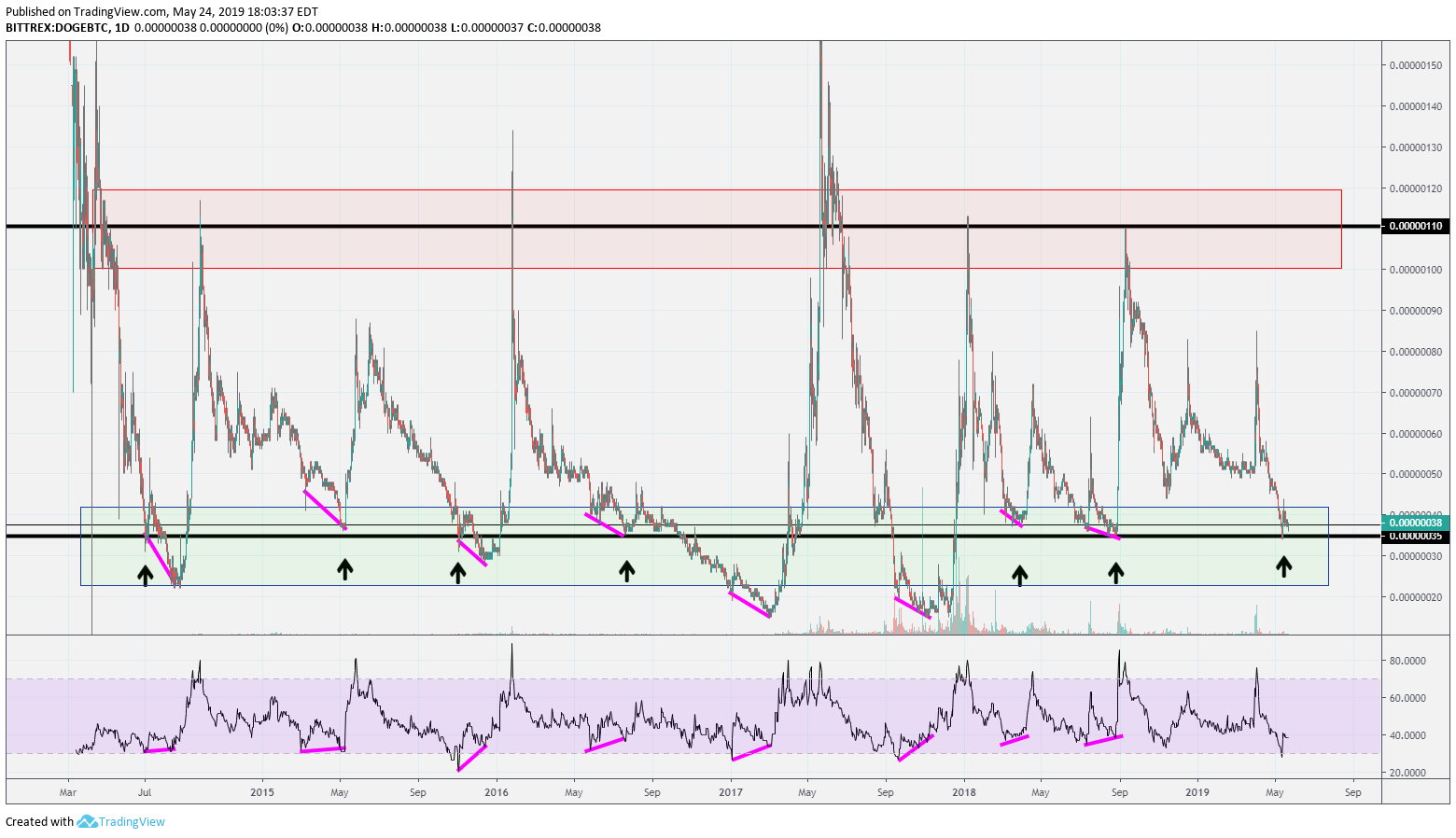Click the 2017 label on time axis

tap(731, 792)
